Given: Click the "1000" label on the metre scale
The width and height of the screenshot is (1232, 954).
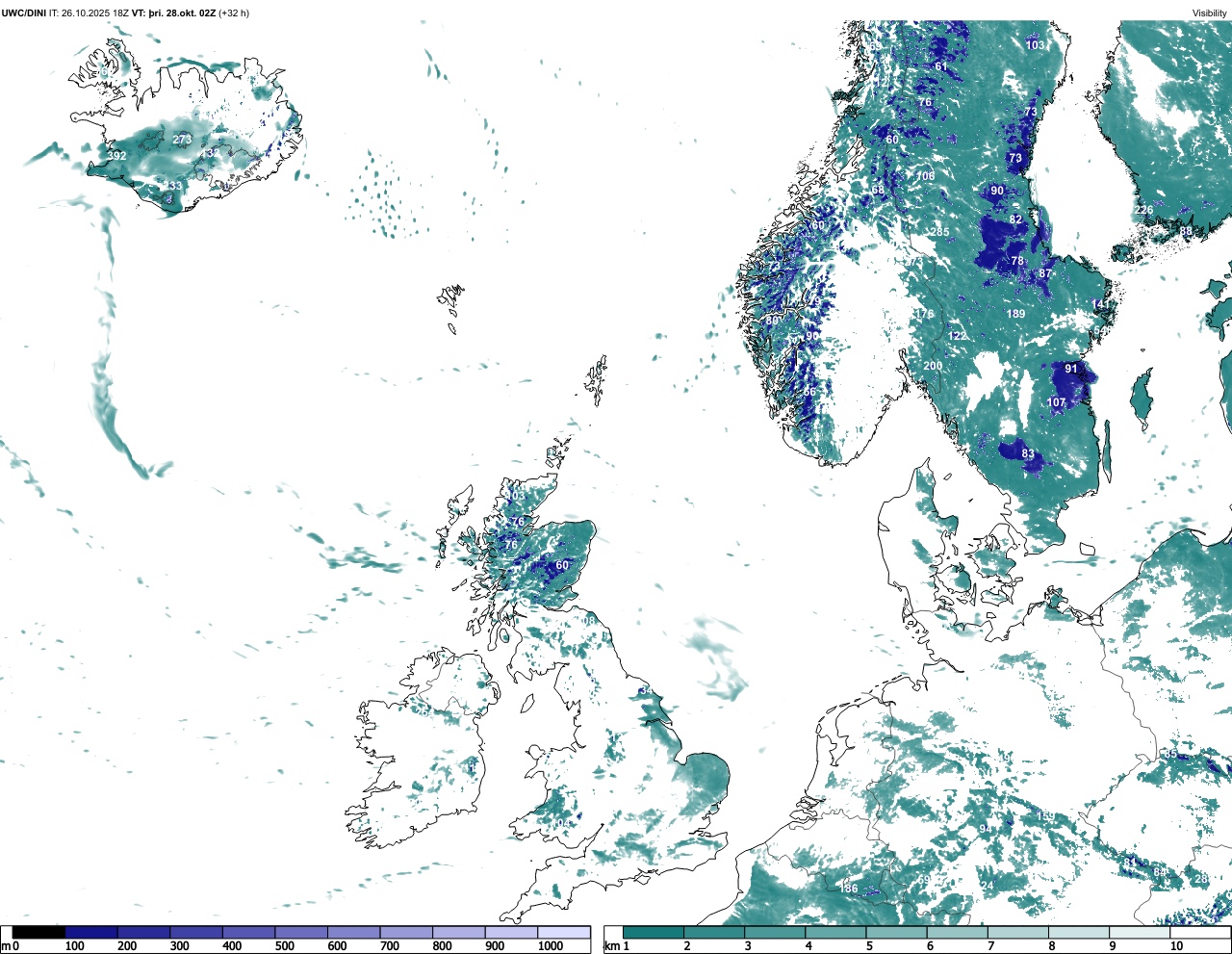Looking at the screenshot, I should 551,946.
